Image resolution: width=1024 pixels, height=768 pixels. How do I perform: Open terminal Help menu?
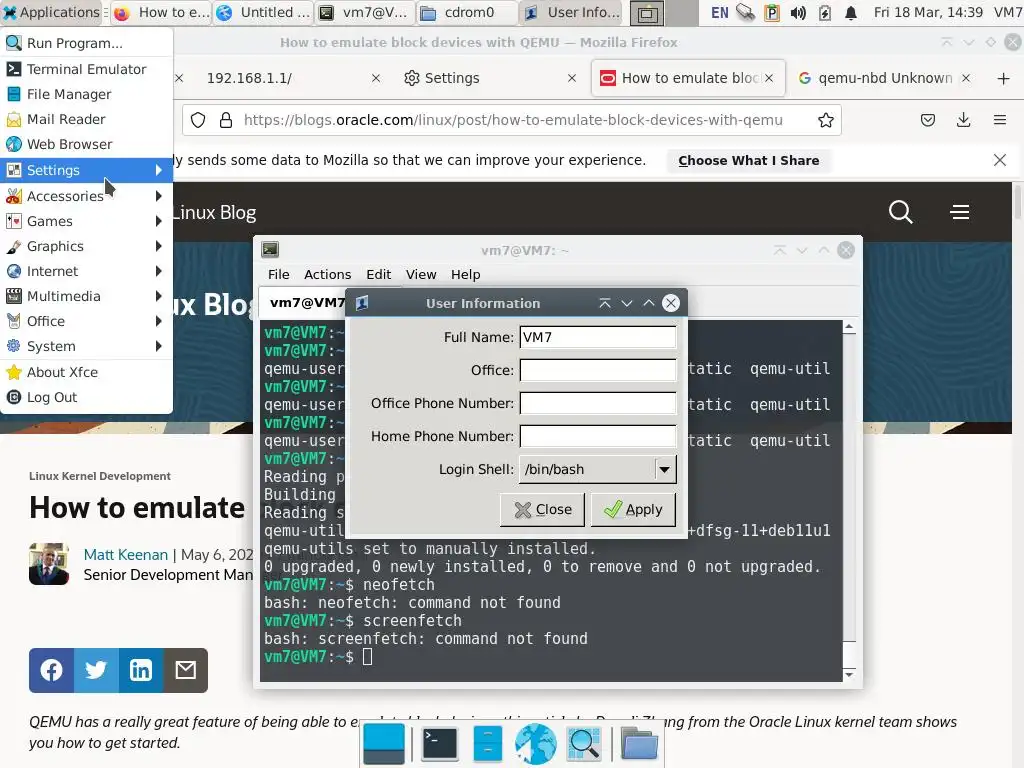coord(466,274)
